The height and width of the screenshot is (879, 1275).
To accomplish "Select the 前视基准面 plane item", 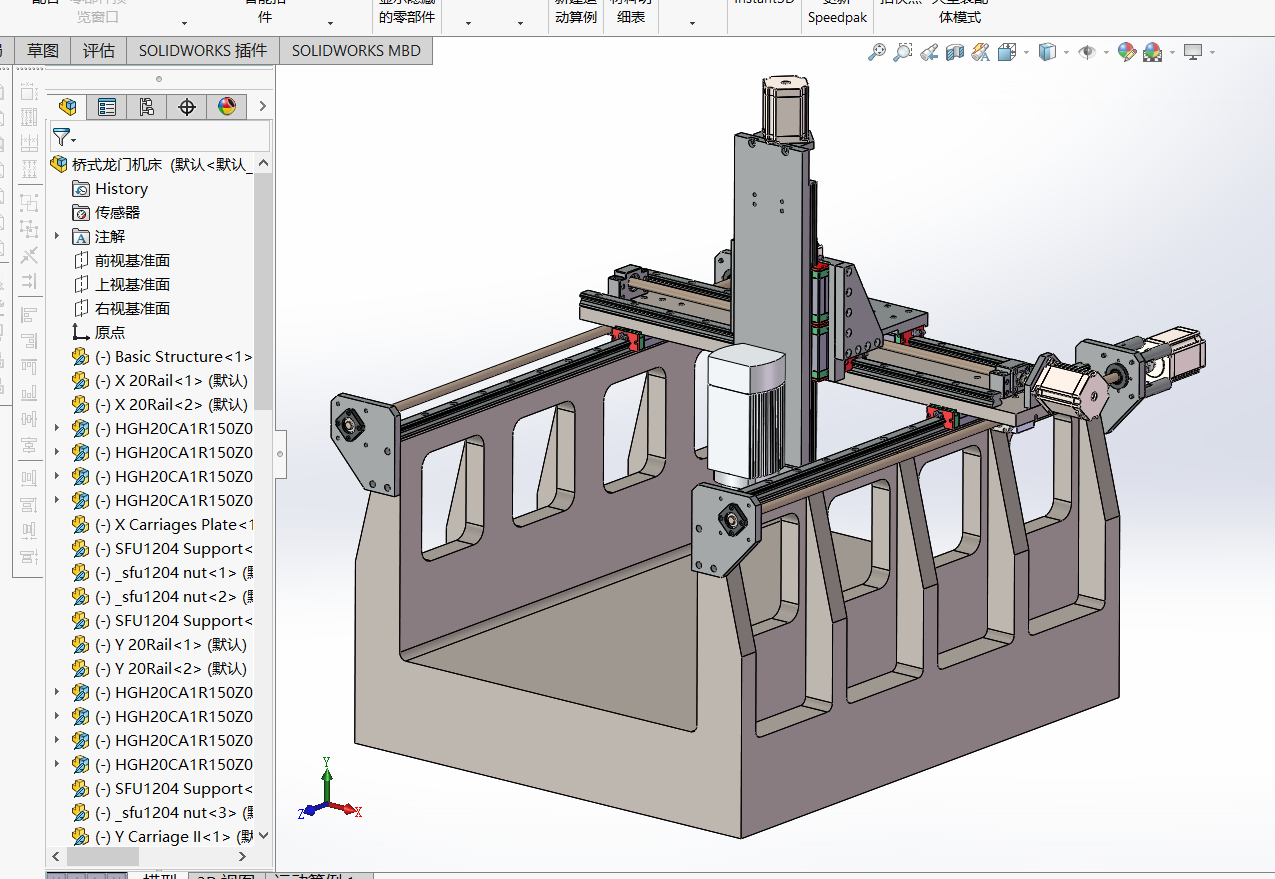I will point(132,261).
